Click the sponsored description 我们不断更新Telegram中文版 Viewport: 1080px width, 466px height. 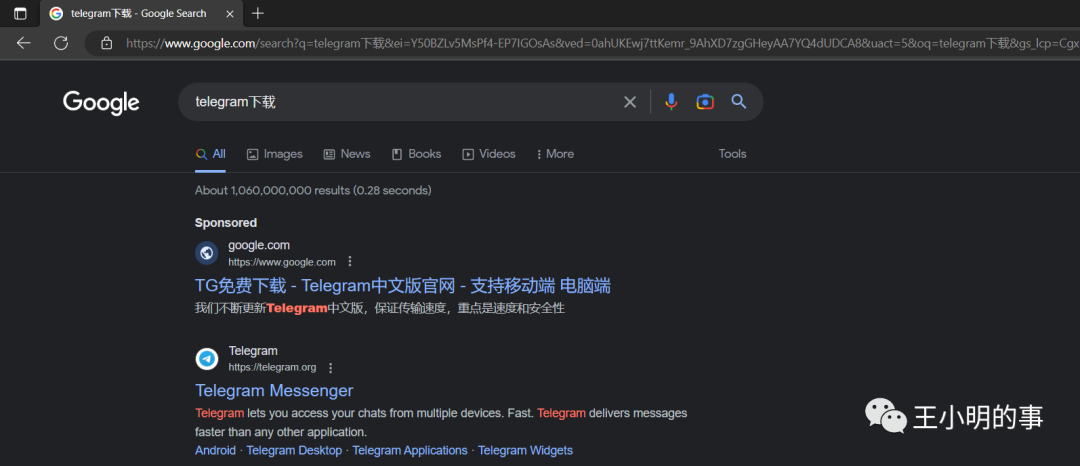[380, 308]
